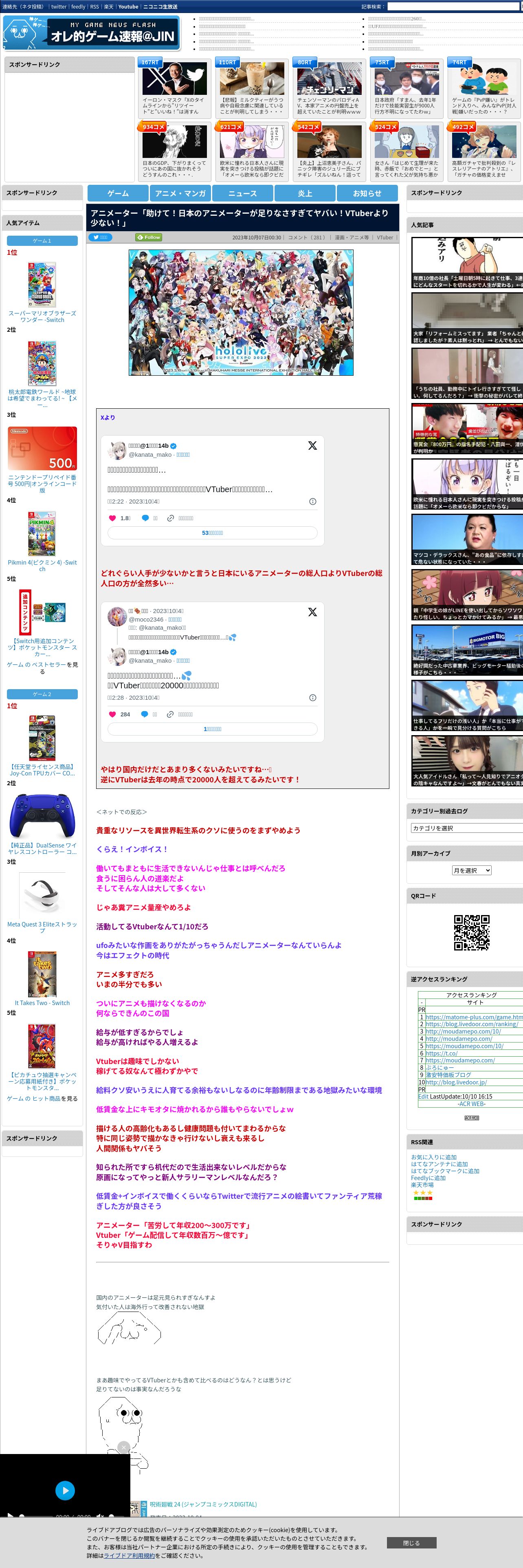This screenshot has width=523, height=1568.
Task: Open feedly link in top bar
Action: point(79,7)
